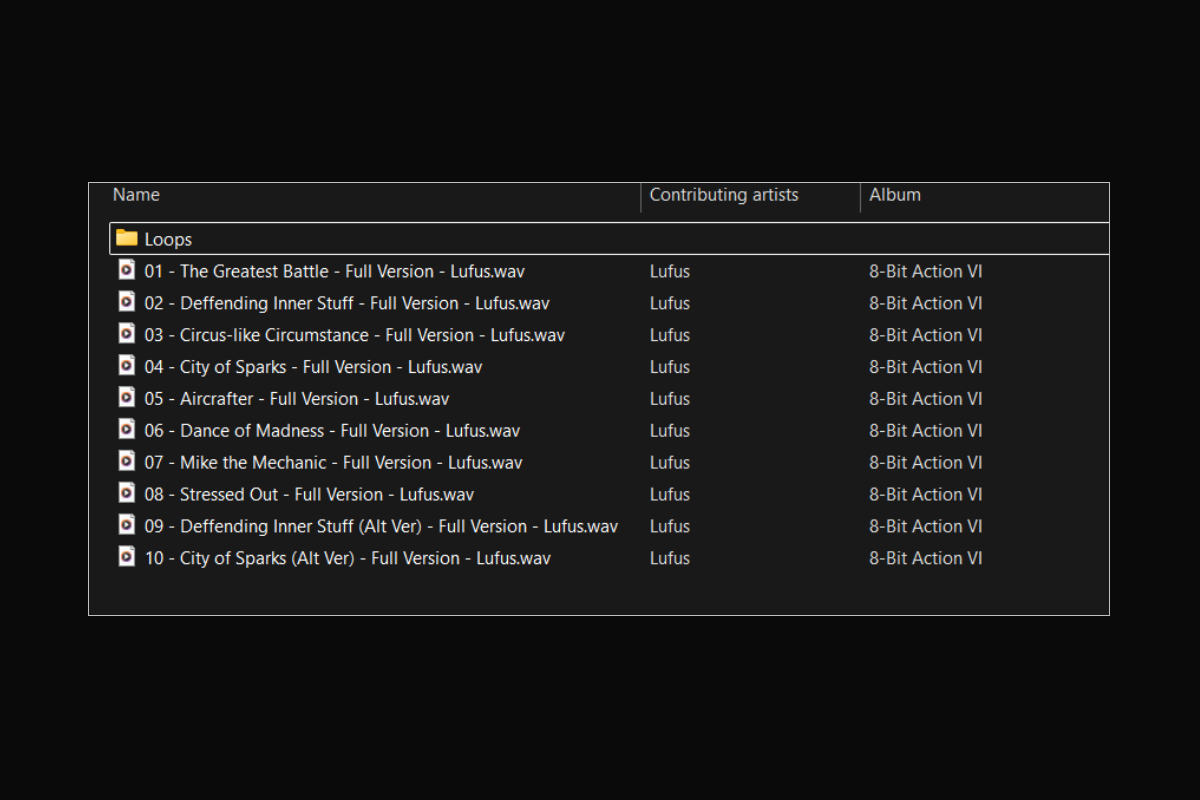
Task: Click the Lufus artist entry for track 01
Action: point(670,271)
